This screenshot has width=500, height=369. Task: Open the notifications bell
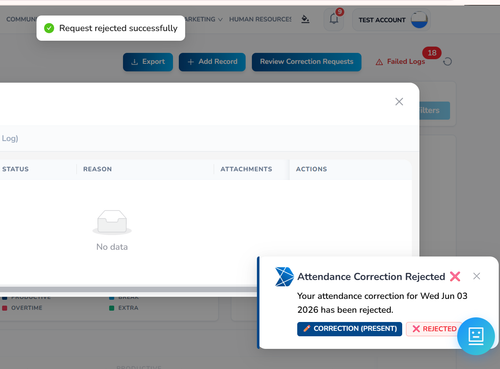click(334, 19)
